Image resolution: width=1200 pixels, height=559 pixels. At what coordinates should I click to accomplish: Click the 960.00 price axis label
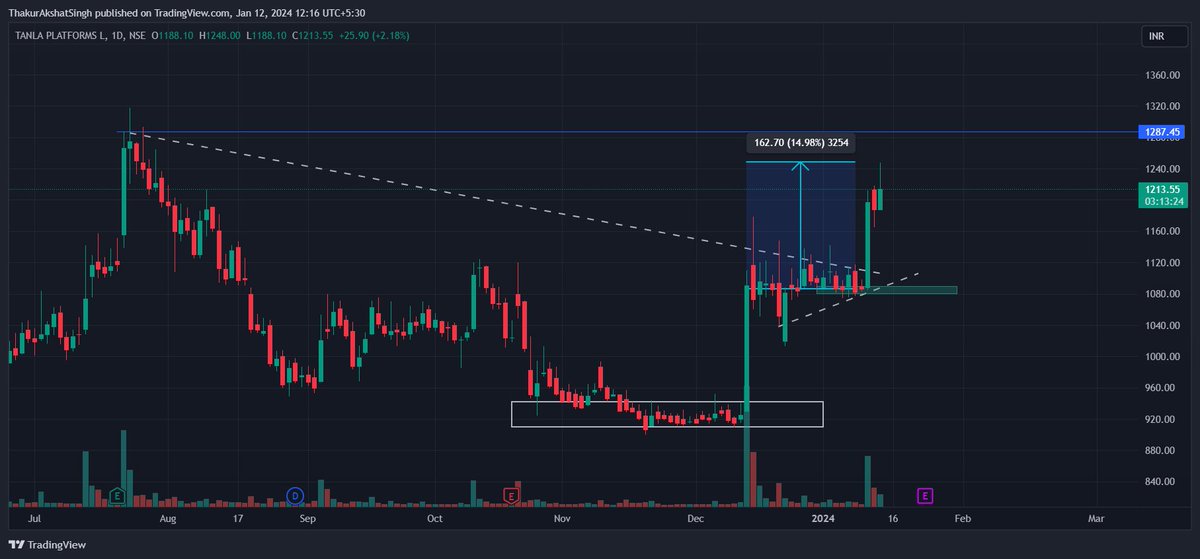tap(1161, 388)
